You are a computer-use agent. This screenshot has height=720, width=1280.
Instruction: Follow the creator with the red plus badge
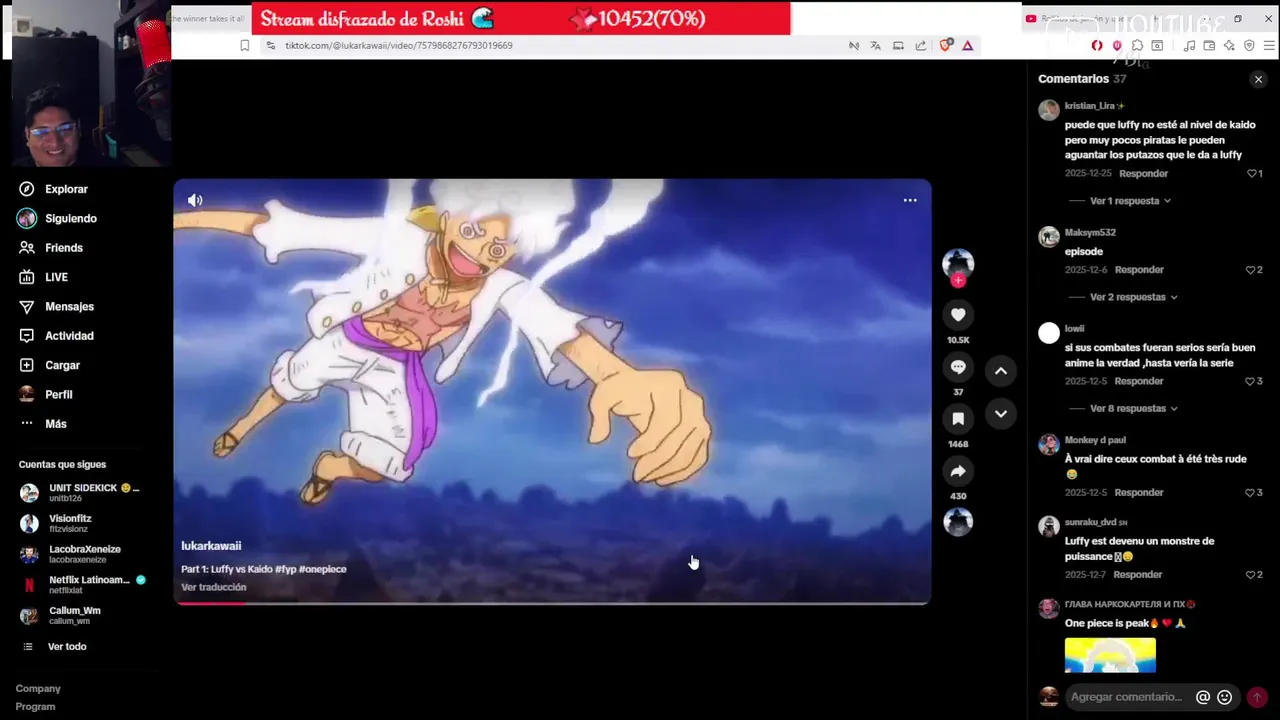pos(958,281)
